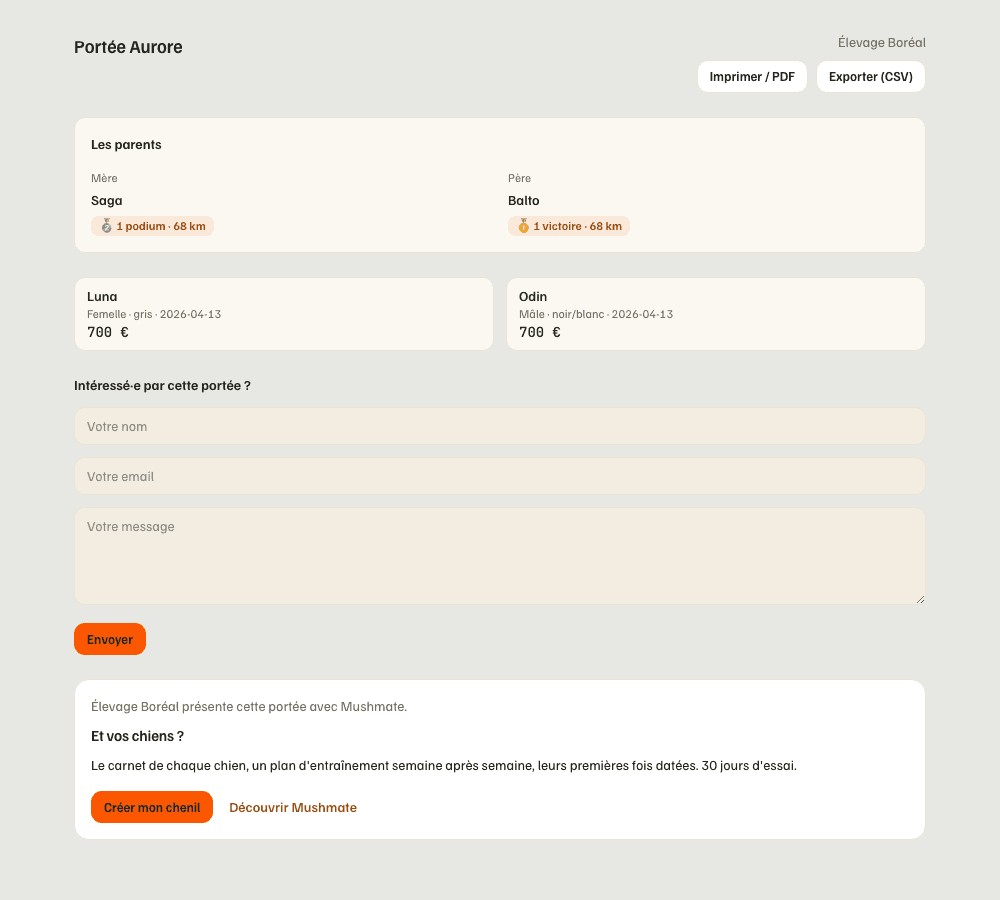Click the father's name Balto
1000x900 pixels.
coord(524,200)
